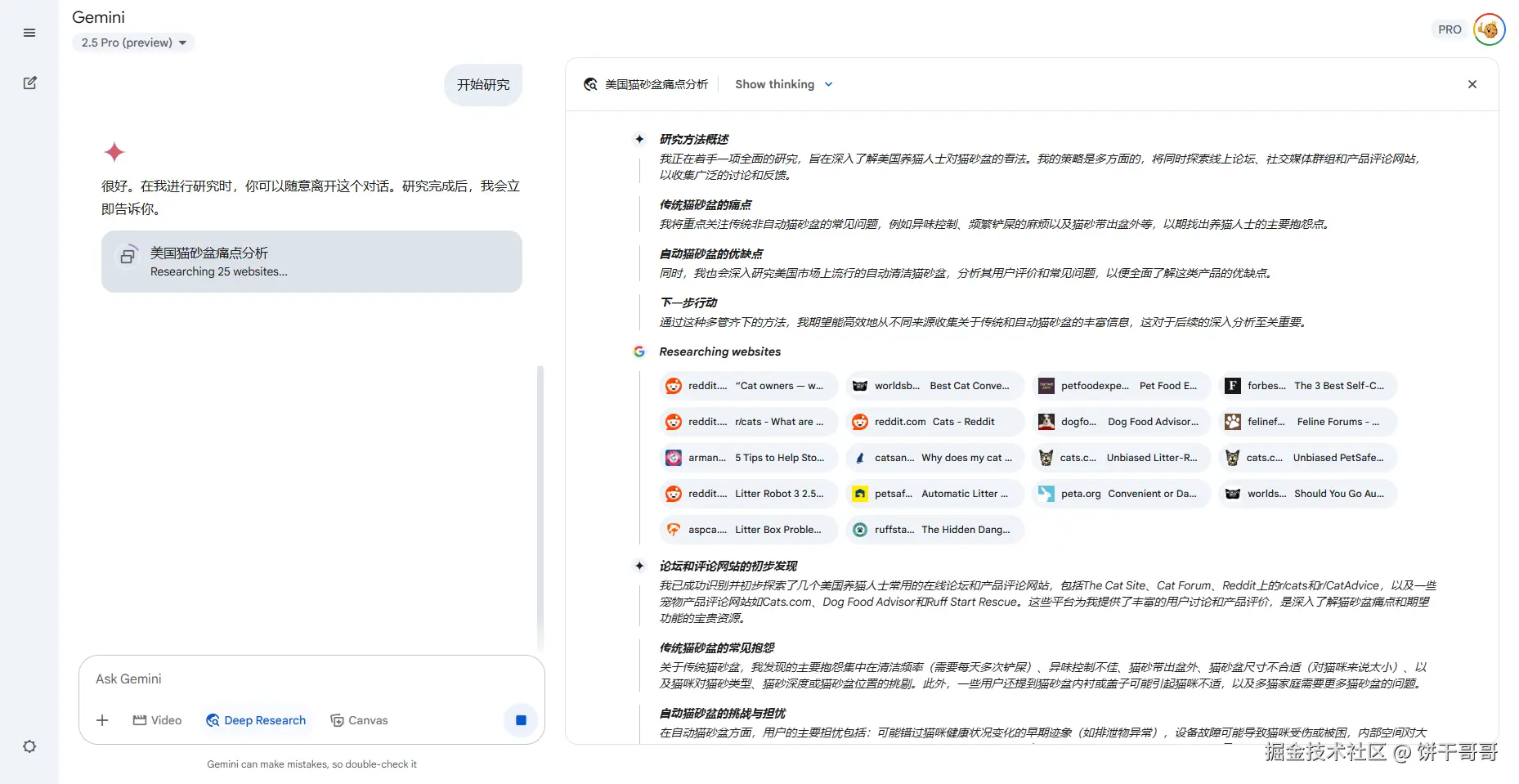Click the 传统猫砂盆的常见抱怨 heading

(x=716, y=648)
